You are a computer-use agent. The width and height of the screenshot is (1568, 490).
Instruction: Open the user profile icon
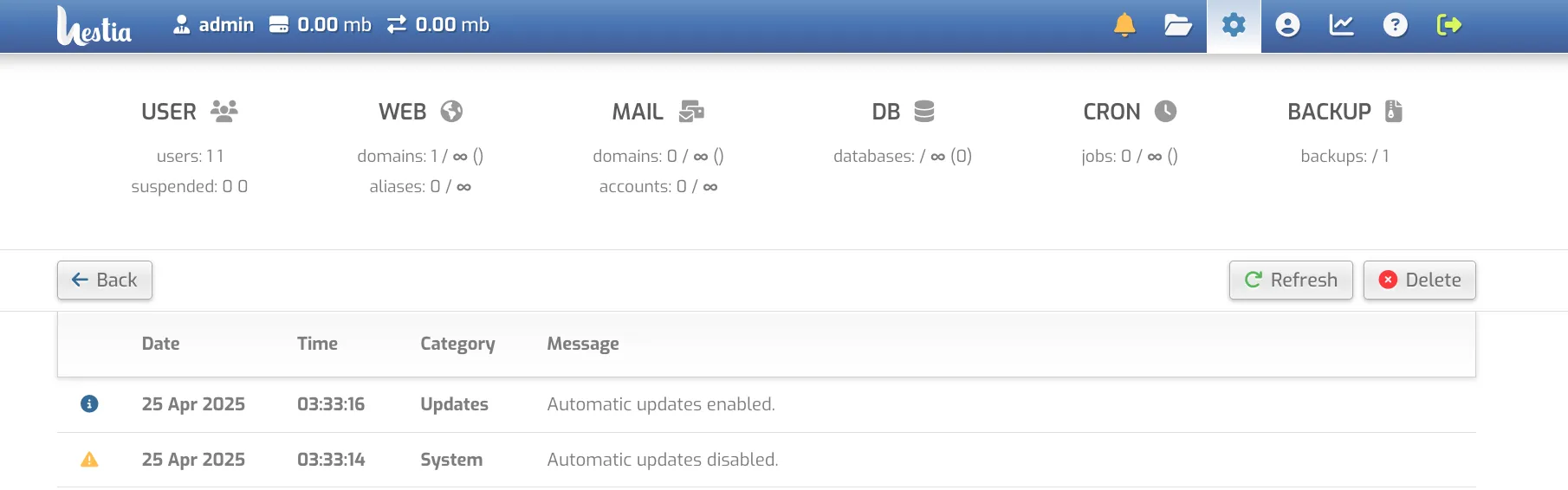click(x=1287, y=25)
